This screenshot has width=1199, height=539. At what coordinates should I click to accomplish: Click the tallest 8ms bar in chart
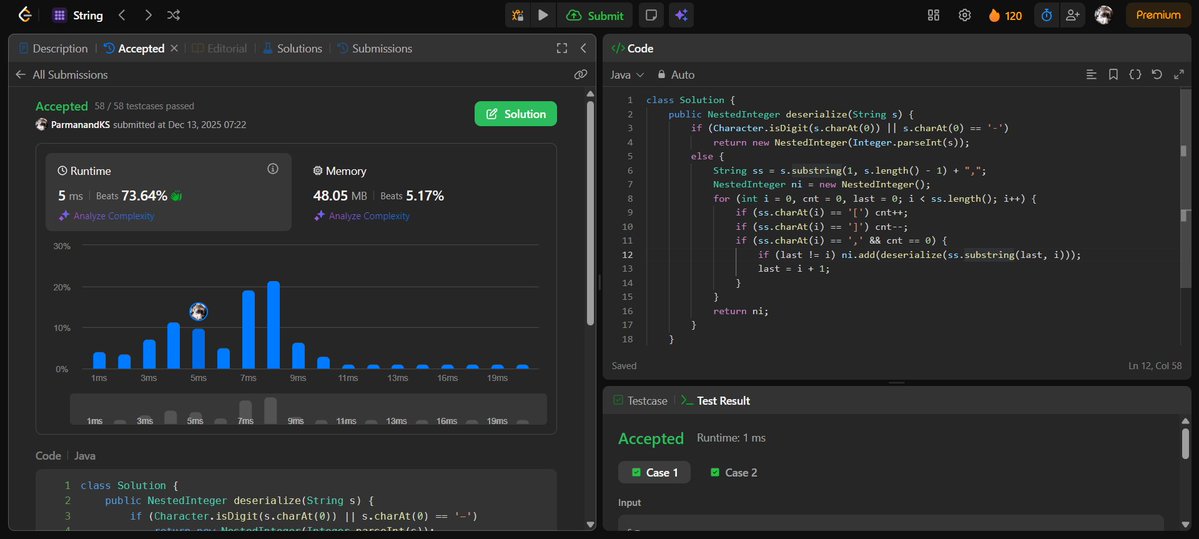coord(274,325)
